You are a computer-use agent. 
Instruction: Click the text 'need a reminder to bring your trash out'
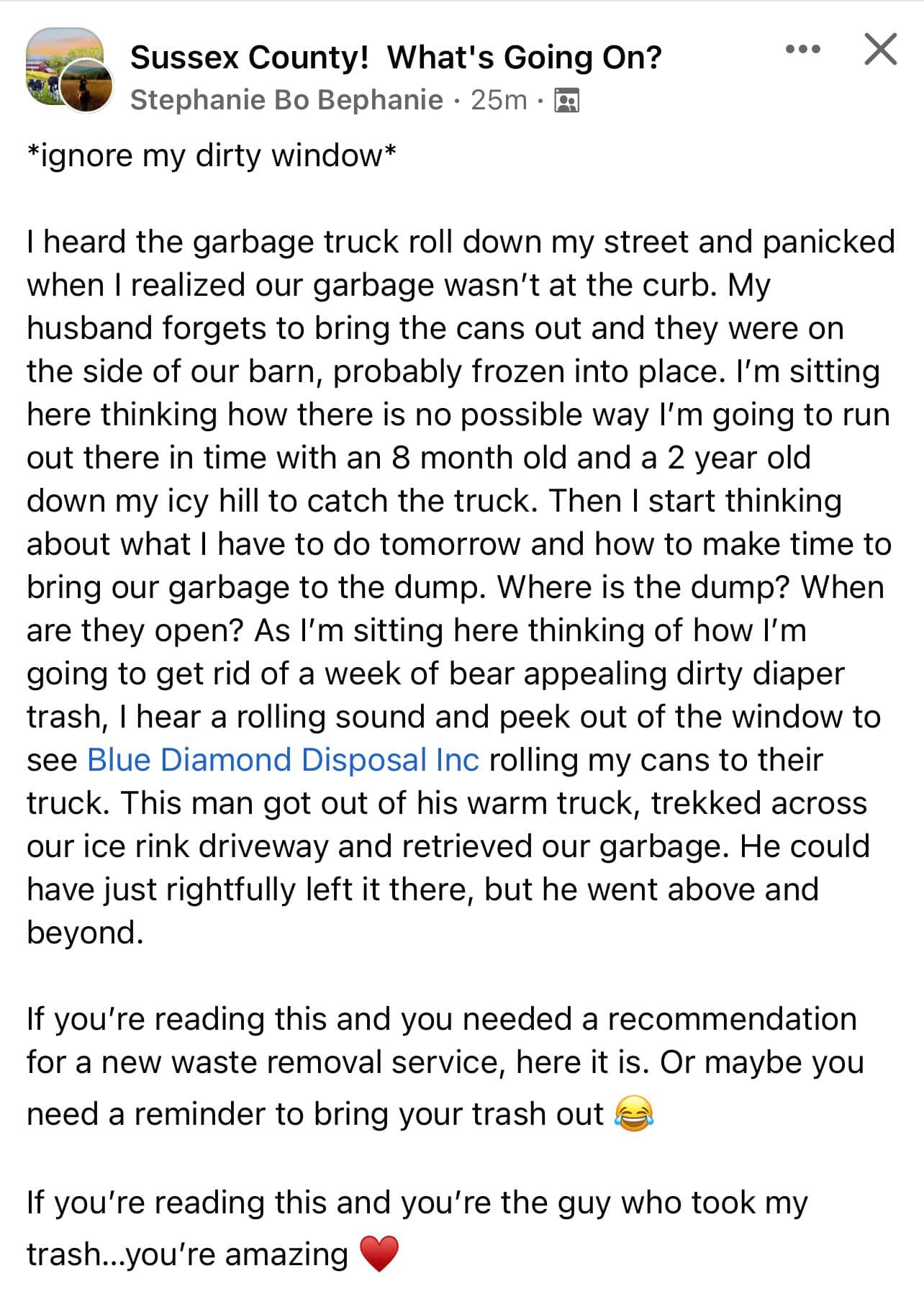point(314,1114)
